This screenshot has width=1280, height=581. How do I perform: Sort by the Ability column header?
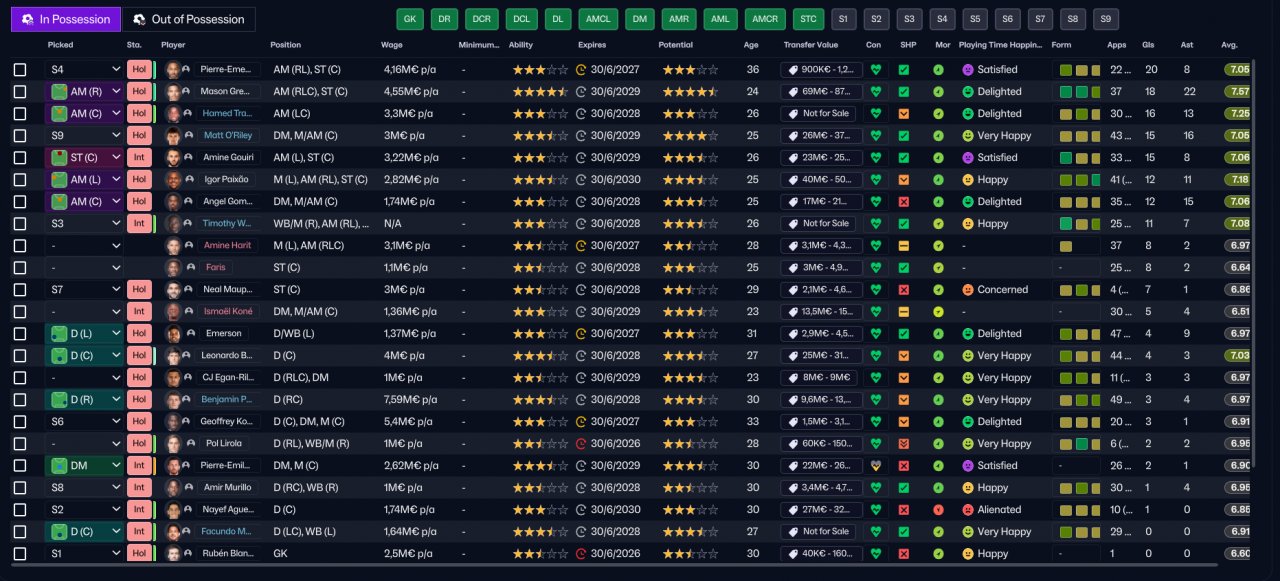521,45
